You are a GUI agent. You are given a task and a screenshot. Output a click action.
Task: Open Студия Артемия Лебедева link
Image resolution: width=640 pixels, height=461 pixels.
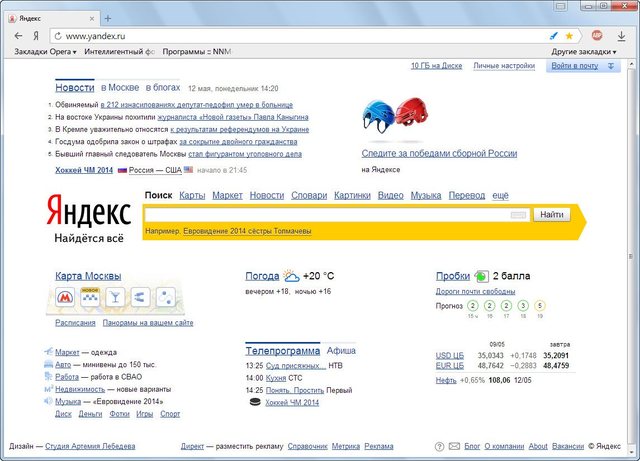90,446
